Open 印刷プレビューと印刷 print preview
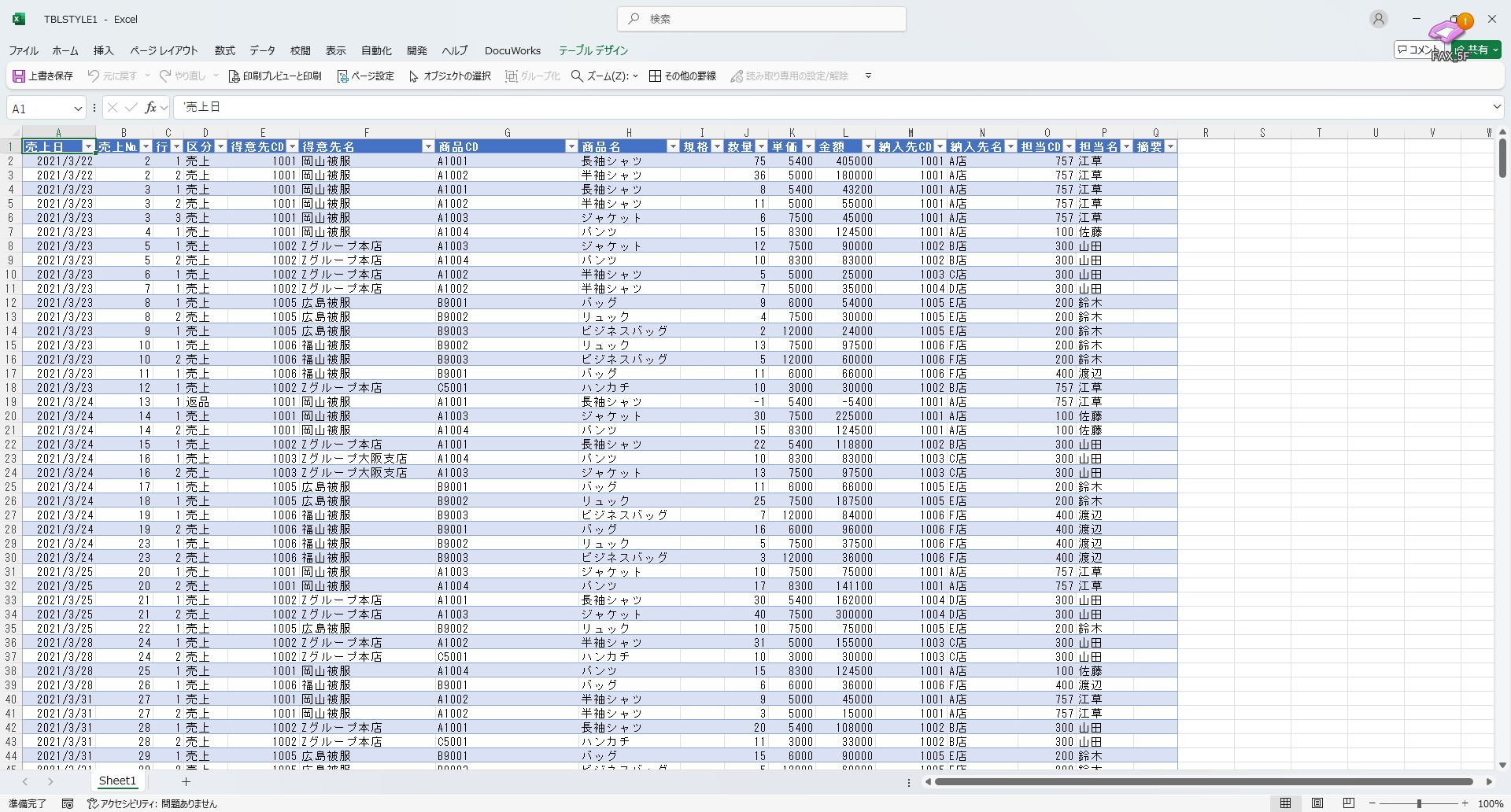1511x812 pixels. (x=275, y=76)
